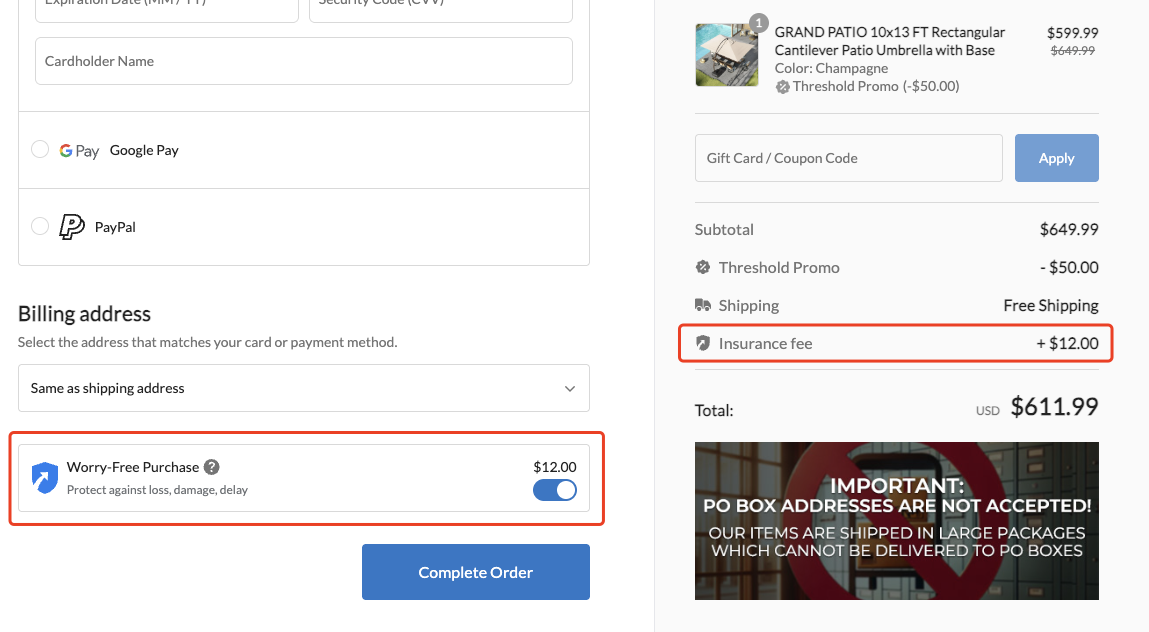Screen dimensions: 1149x632
Task: Disable the Worry-Free Purchase toggle switch
Action: (x=555, y=490)
